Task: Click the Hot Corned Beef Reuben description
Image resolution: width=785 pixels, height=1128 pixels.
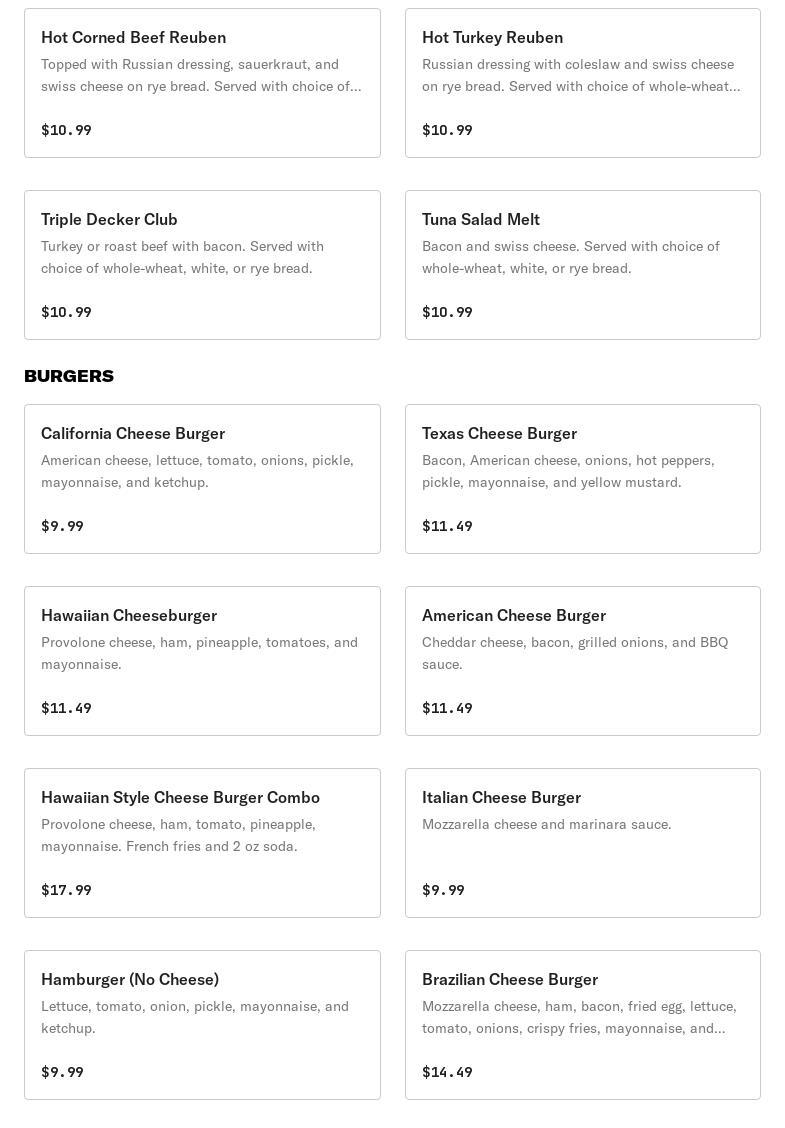Action: (201, 75)
